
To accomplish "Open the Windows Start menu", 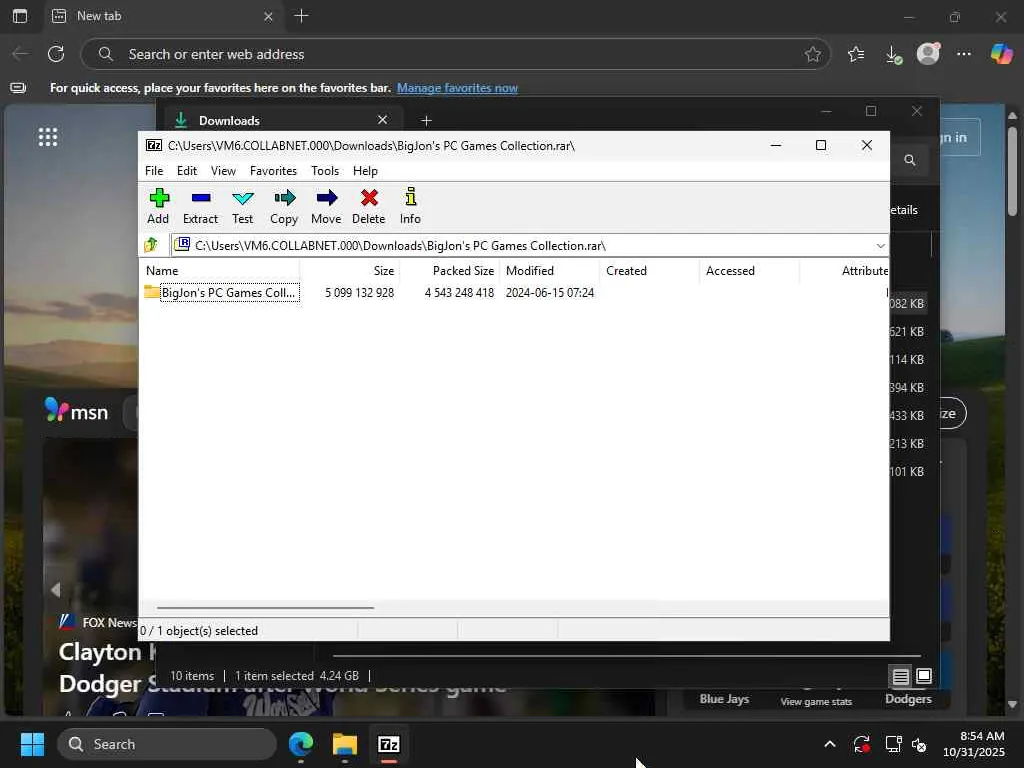I will click(x=32, y=744).
